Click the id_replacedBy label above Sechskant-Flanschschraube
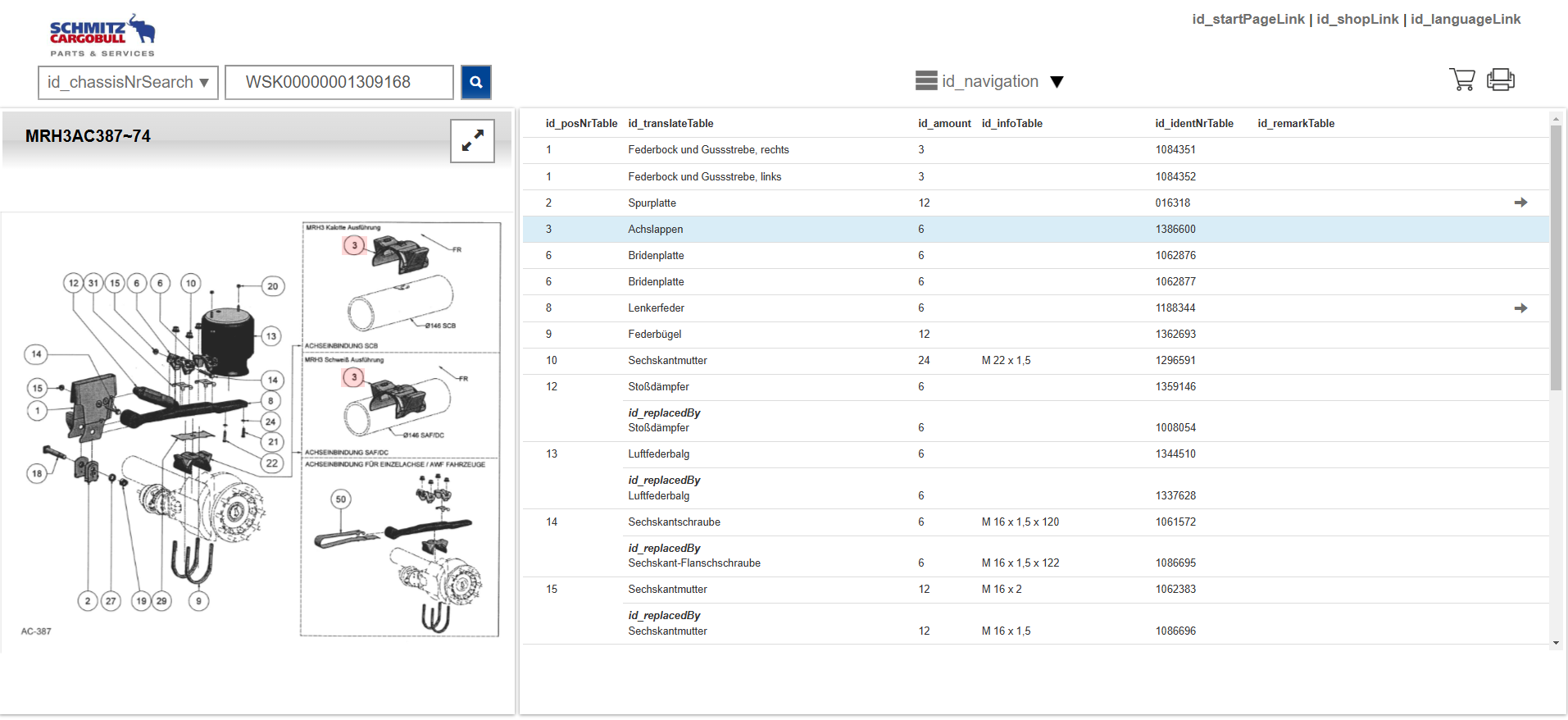 pyautogui.click(x=664, y=549)
